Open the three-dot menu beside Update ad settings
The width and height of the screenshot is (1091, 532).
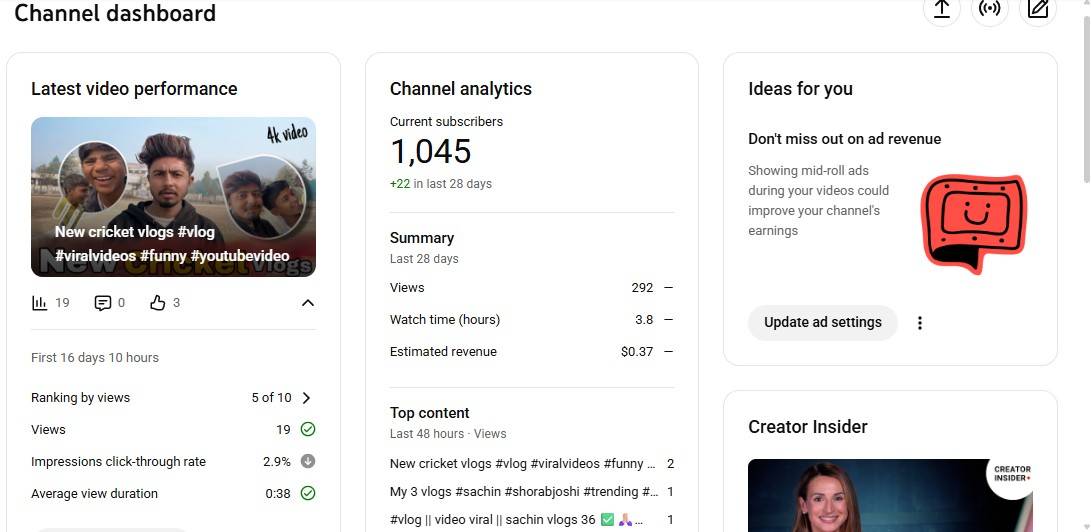pos(920,323)
